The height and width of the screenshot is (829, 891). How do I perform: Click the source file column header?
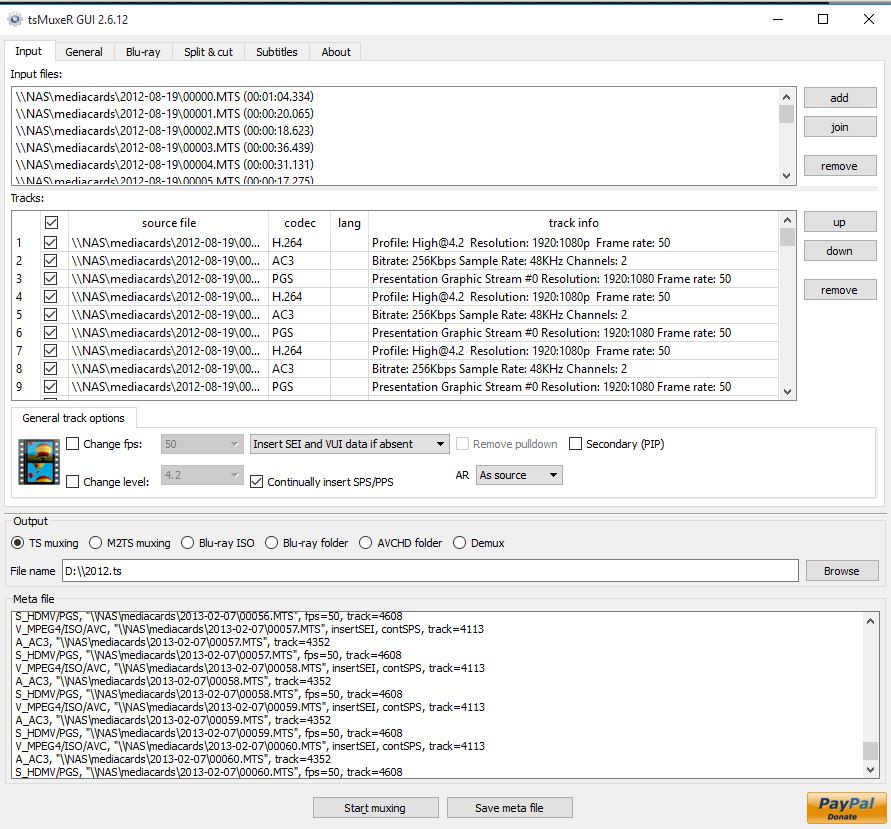point(169,223)
